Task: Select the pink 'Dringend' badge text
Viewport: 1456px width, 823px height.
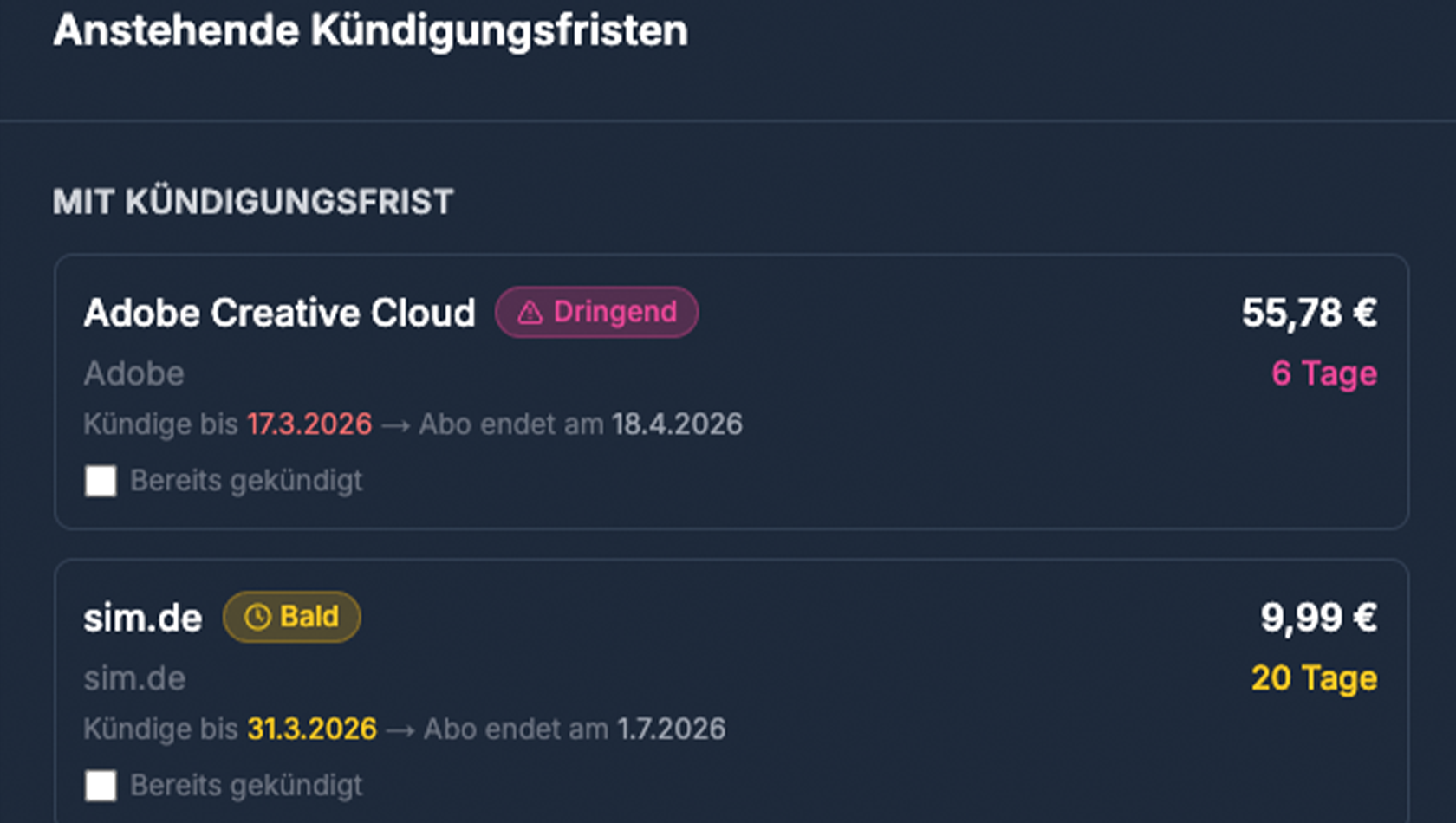Action: click(x=614, y=312)
